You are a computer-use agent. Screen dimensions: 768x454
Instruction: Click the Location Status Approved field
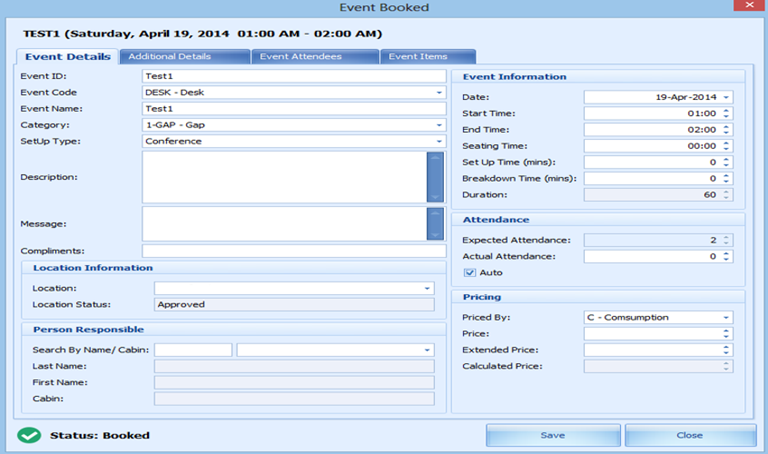tap(294, 305)
